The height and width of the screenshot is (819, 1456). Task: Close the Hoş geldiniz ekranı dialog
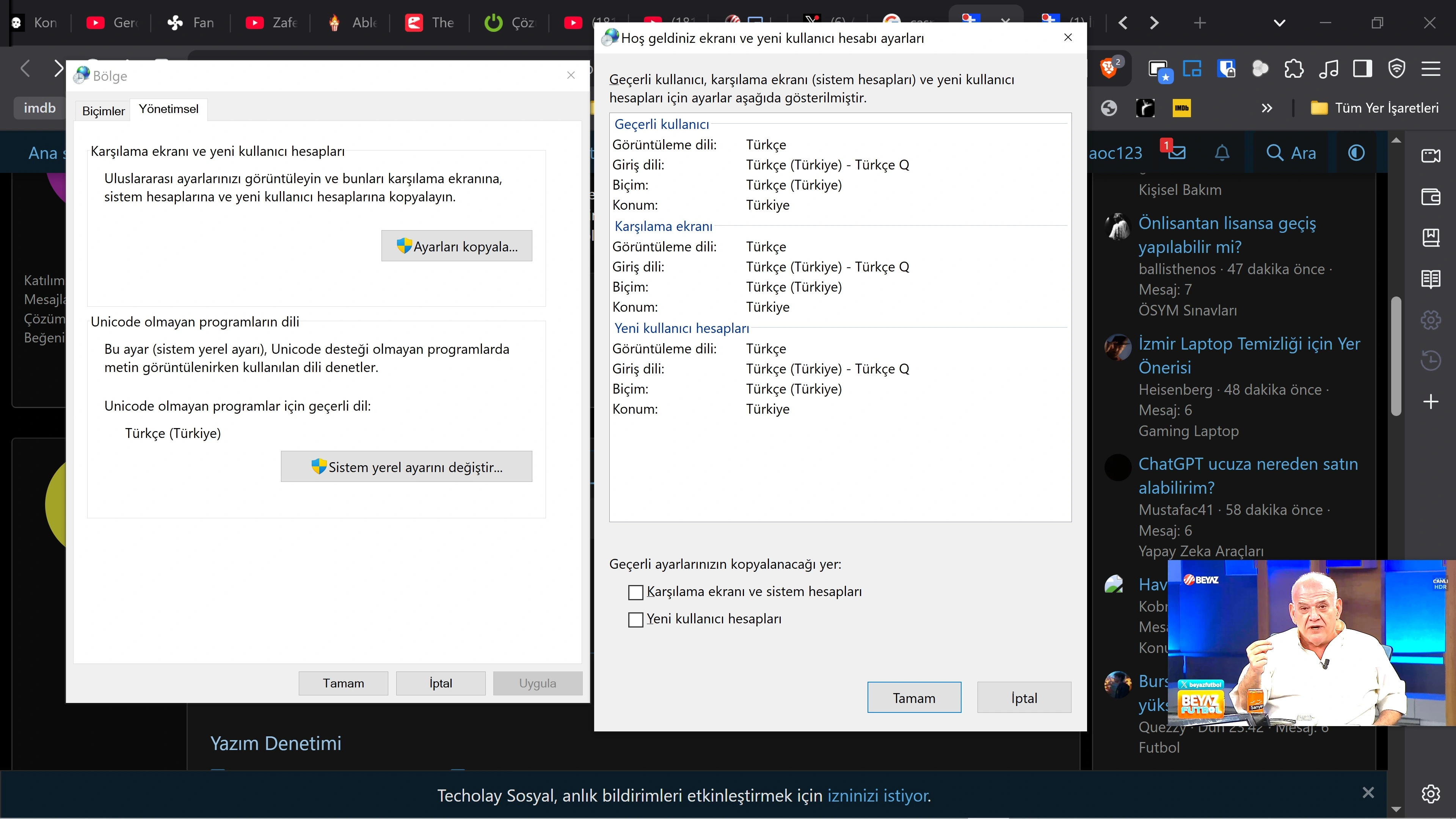coord(1068,37)
